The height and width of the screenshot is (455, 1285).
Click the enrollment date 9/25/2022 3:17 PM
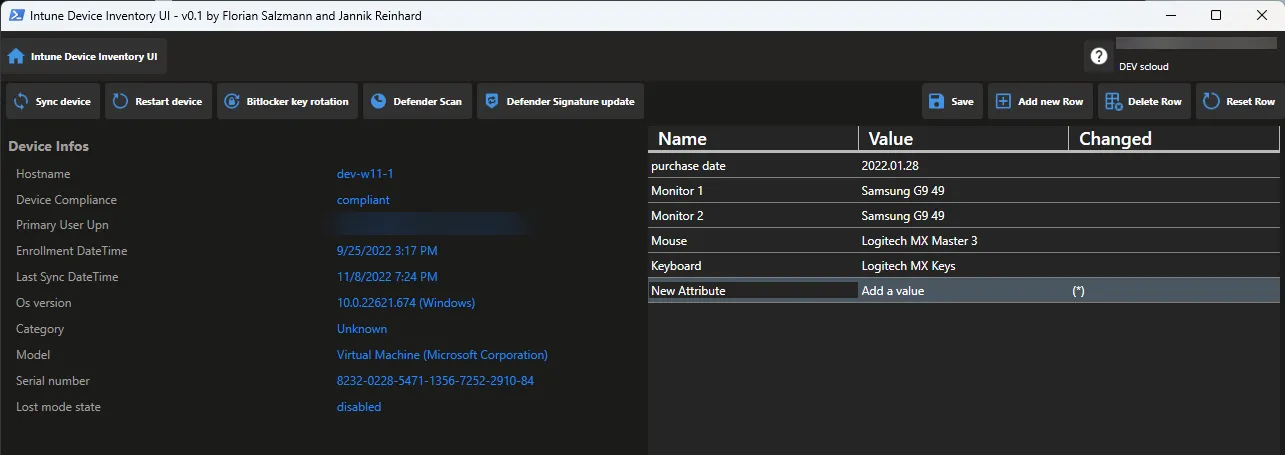point(387,251)
